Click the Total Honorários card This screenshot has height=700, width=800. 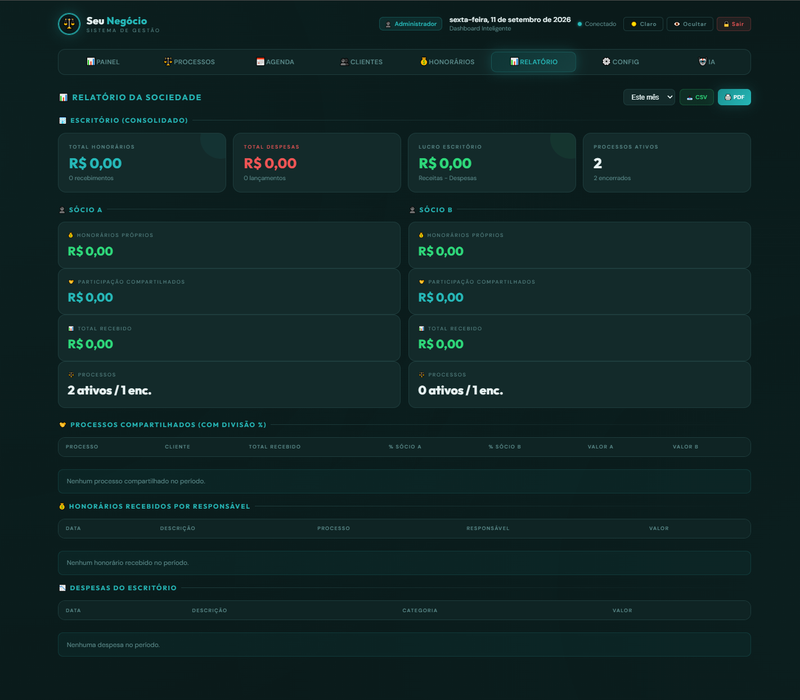click(x=142, y=163)
